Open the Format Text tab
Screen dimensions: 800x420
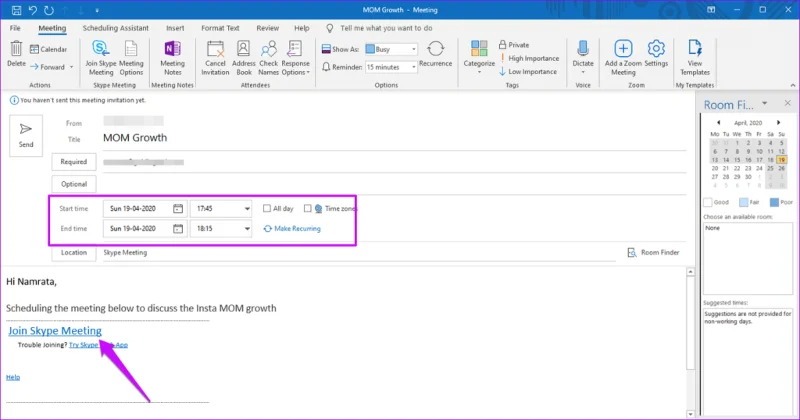[220, 28]
